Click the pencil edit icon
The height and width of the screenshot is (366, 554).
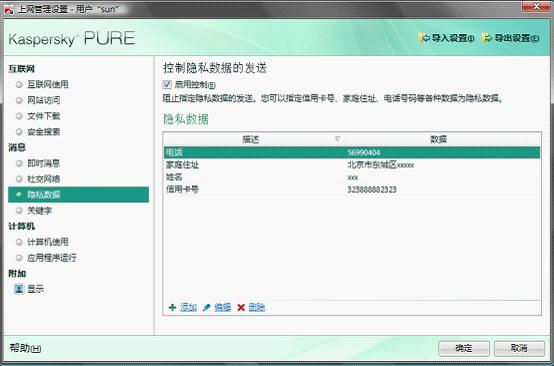point(207,307)
